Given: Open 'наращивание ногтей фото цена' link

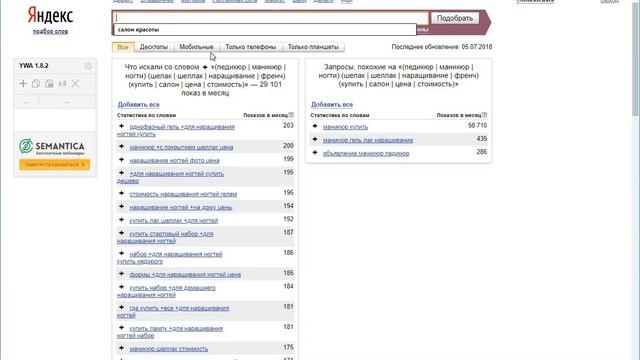Looking at the screenshot, I should point(174,160).
